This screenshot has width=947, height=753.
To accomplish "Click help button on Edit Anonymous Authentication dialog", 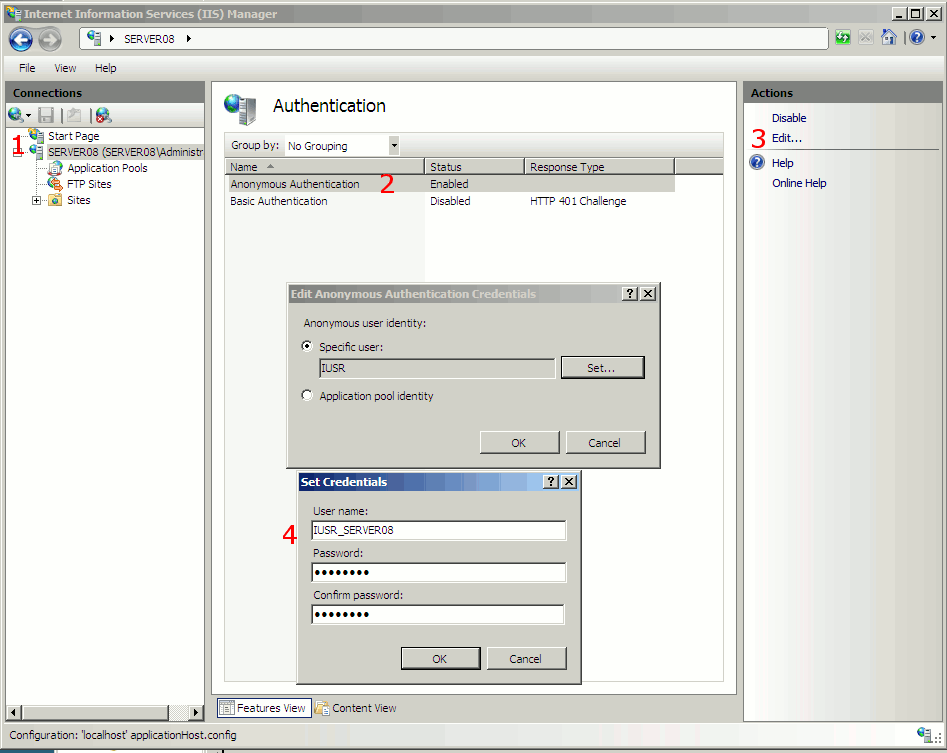I will pos(630,293).
